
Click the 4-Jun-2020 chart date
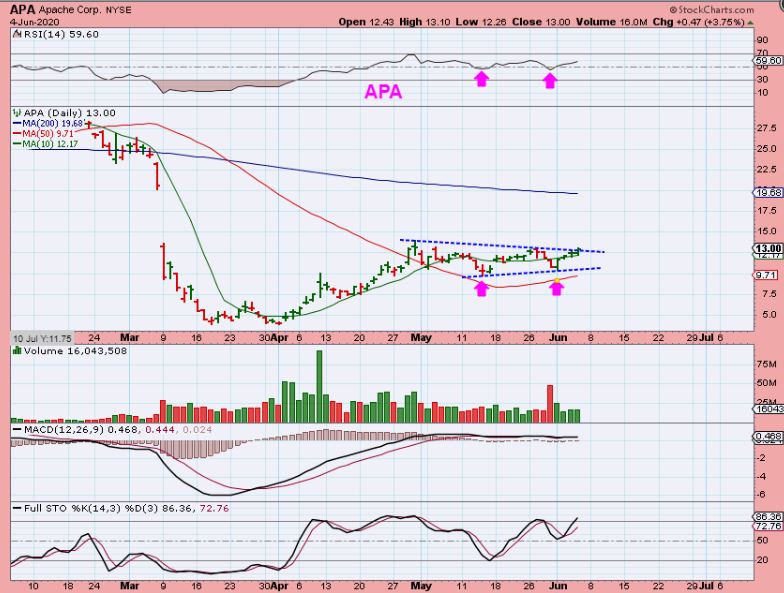[34, 22]
